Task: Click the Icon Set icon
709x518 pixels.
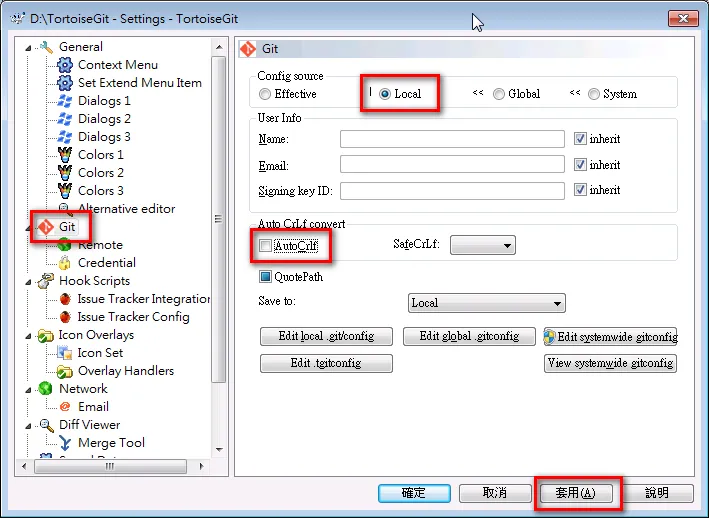Action: (x=65, y=353)
